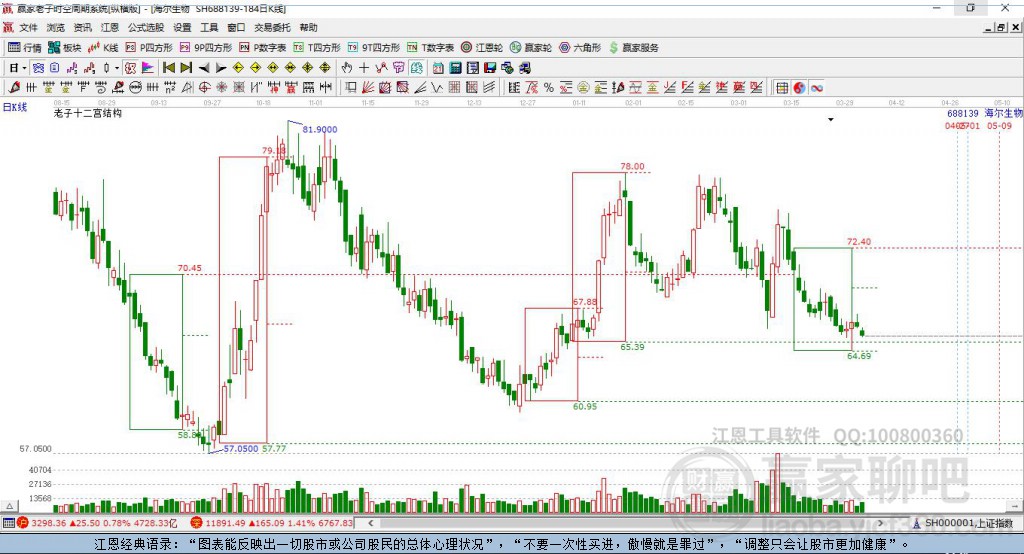Open the calculator icon
Screen dimensions: 1024x554
[455, 68]
